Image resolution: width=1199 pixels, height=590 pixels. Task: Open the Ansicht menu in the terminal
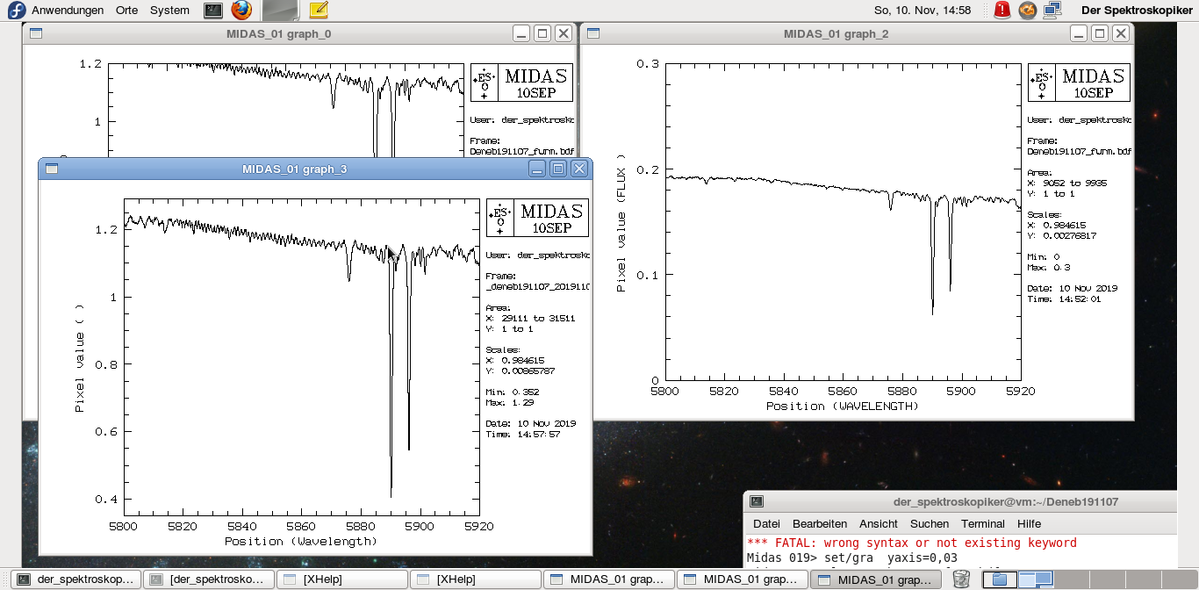click(877, 523)
